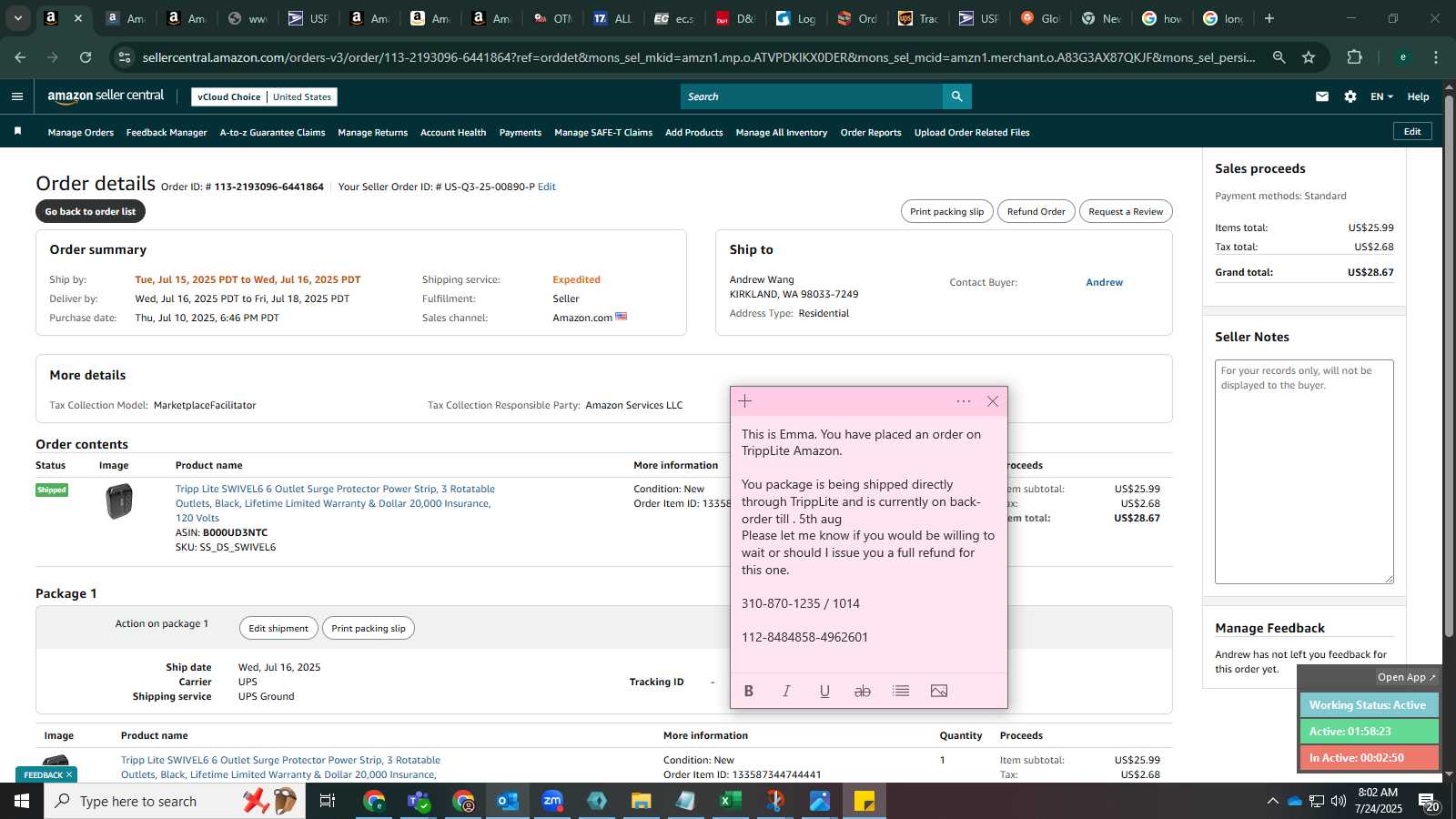Open Manage SAFE-T Claims
The width and height of the screenshot is (1456, 819).
coord(603,132)
